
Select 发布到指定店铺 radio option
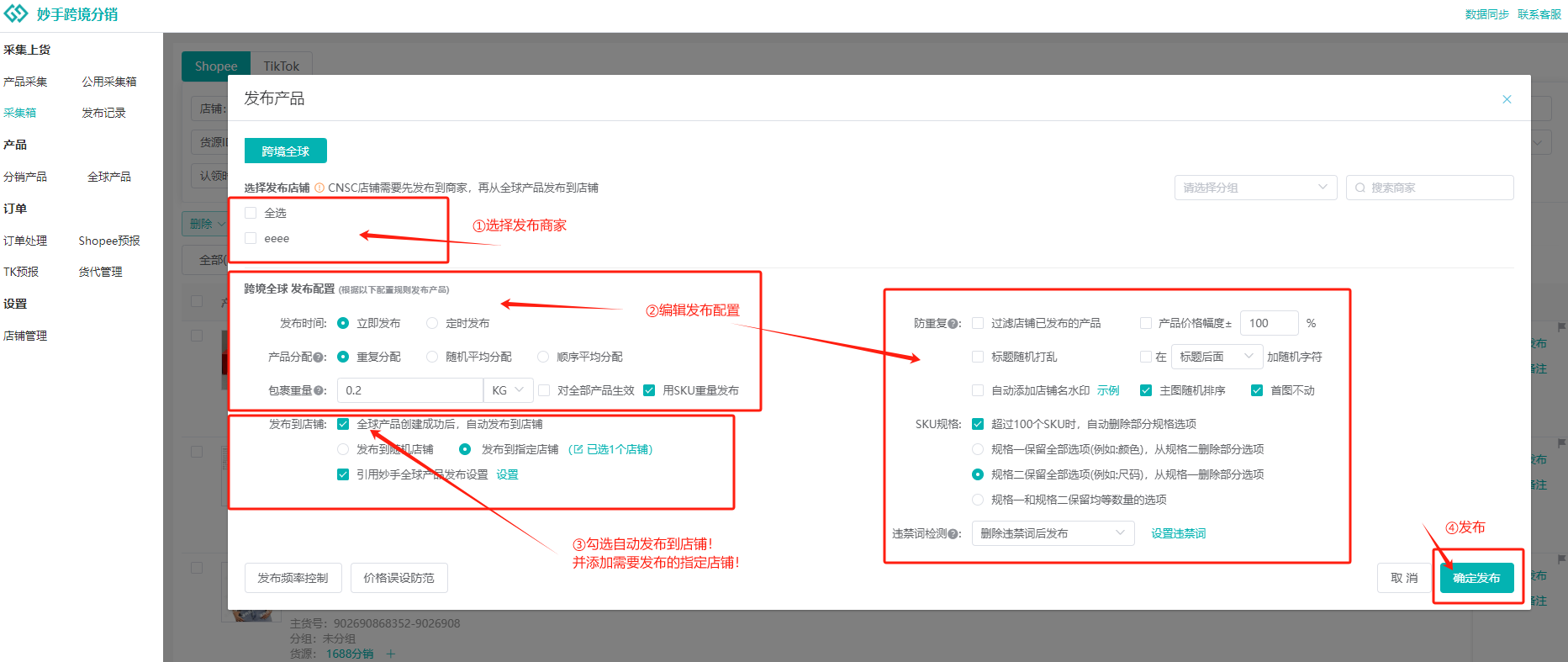(465, 449)
